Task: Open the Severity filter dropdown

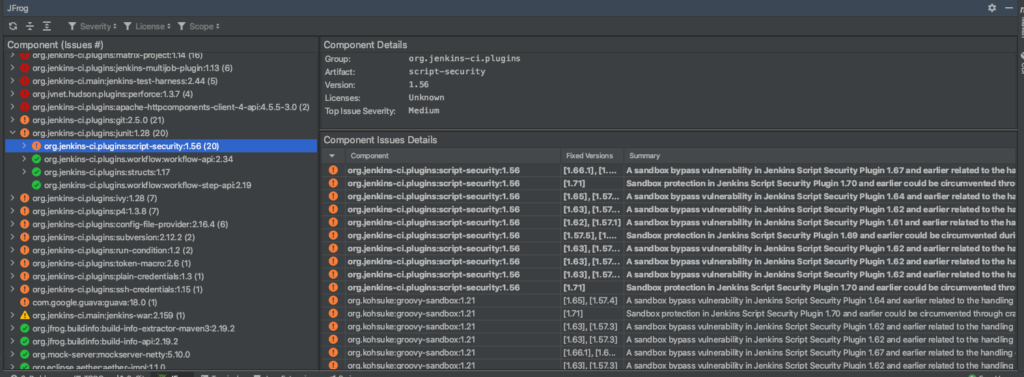Action: [92, 26]
